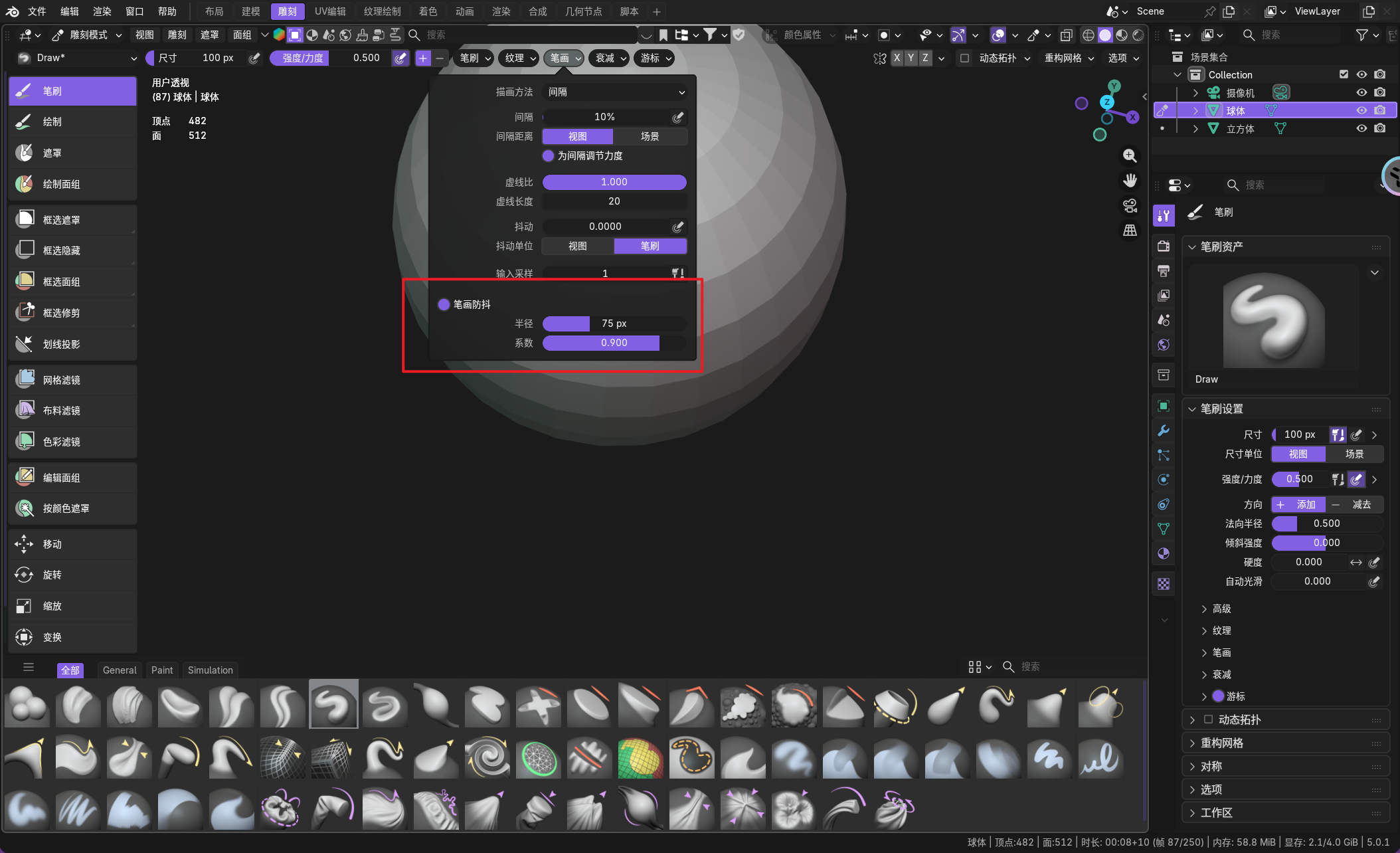Screen dimensions: 1400x853
Task: Expand the 对称 (Symmetry) panel
Action: pos(1211,766)
